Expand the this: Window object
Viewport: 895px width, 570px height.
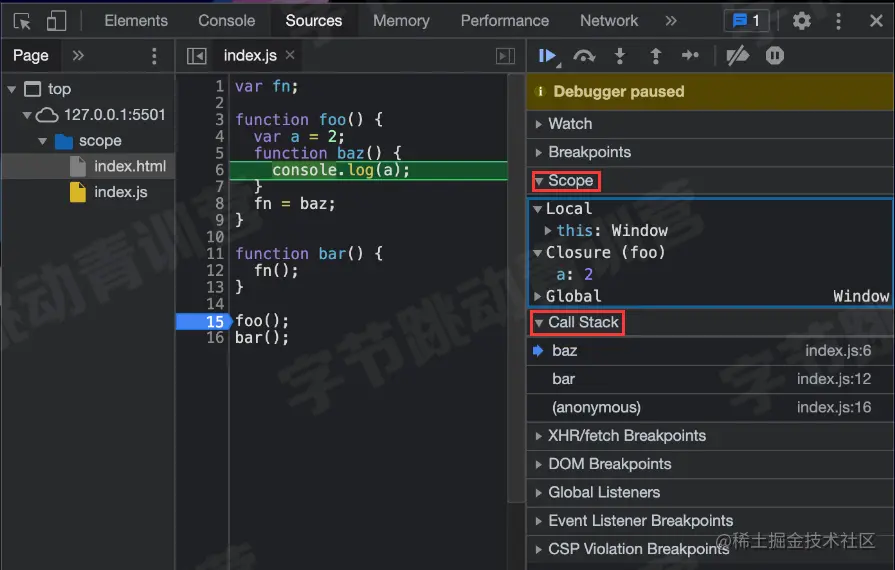(x=547, y=231)
